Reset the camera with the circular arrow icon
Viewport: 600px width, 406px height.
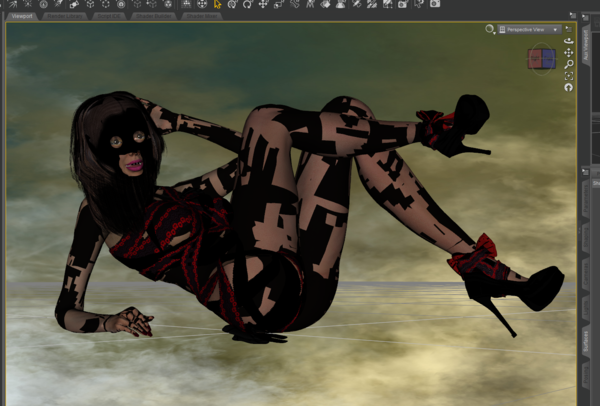coord(569,87)
